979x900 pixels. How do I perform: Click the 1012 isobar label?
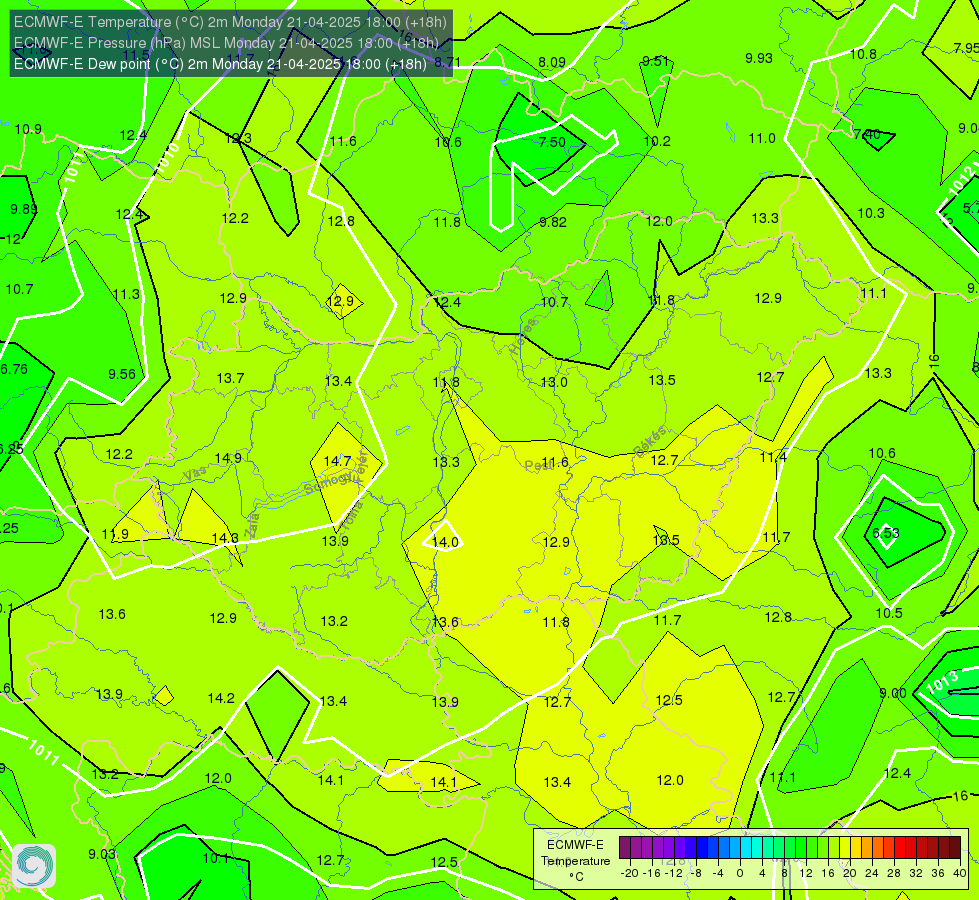pos(962,180)
